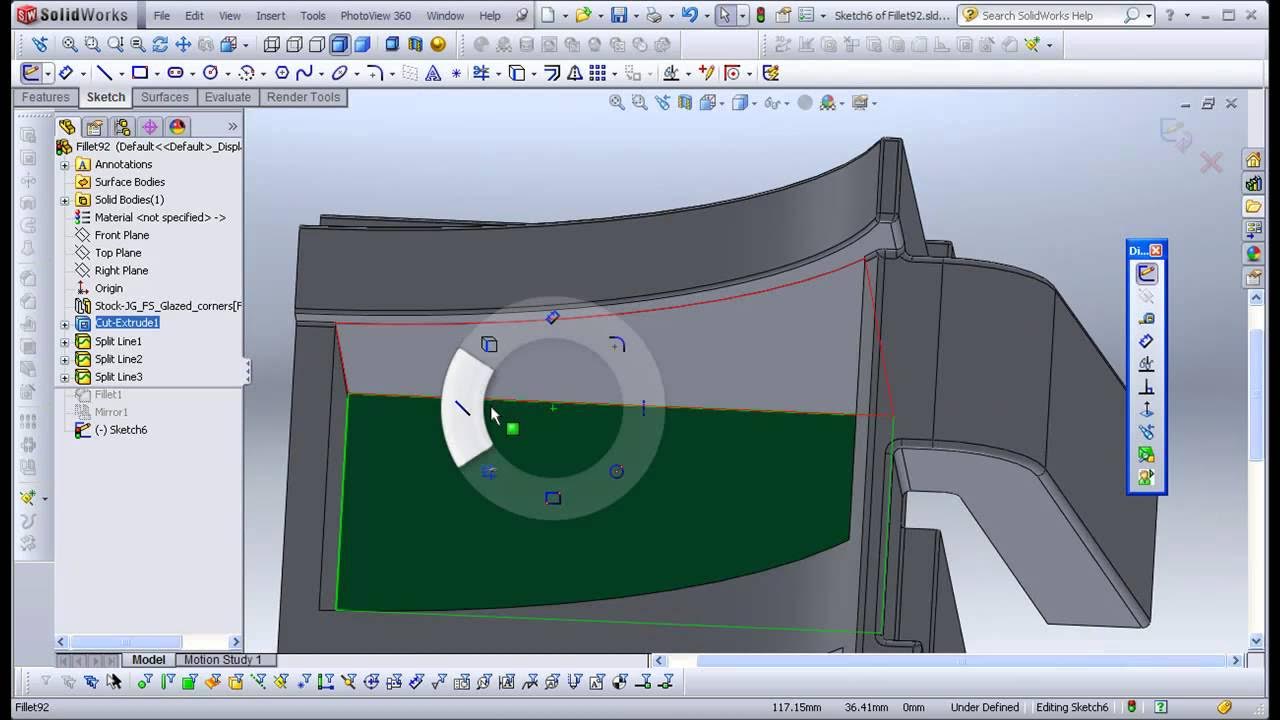This screenshot has width=1280, height=720.
Task: Expand the Split Line2 tree node
Action: point(65,359)
